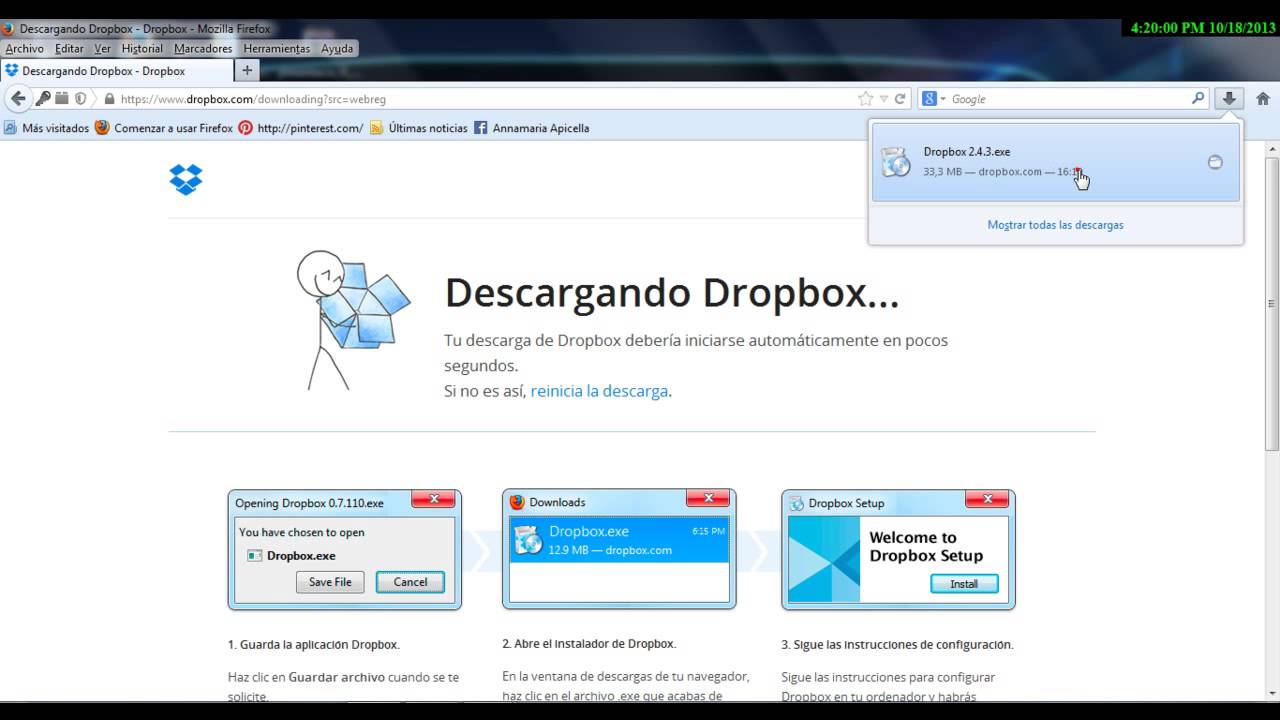The width and height of the screenshot is (1280, 720).
Task: Click the shield icon before the address
Action: tap(80, 99)
